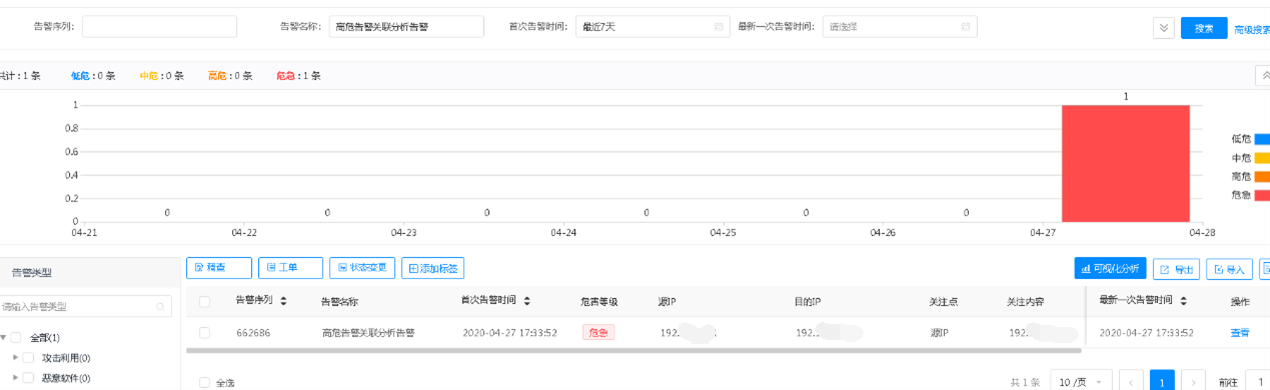Click the 导出 export button
The width and height of the screenshot is (1270, 390).
click(x=1176, y=269)
